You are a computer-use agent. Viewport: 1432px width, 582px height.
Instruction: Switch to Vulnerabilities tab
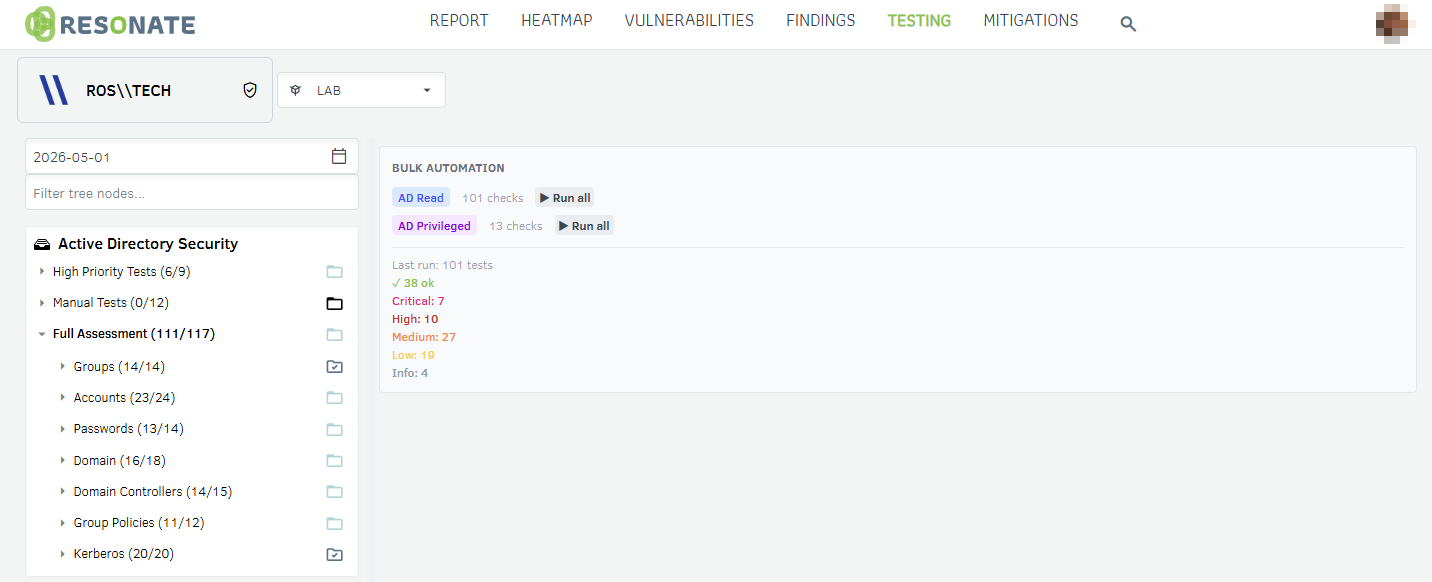689,20
